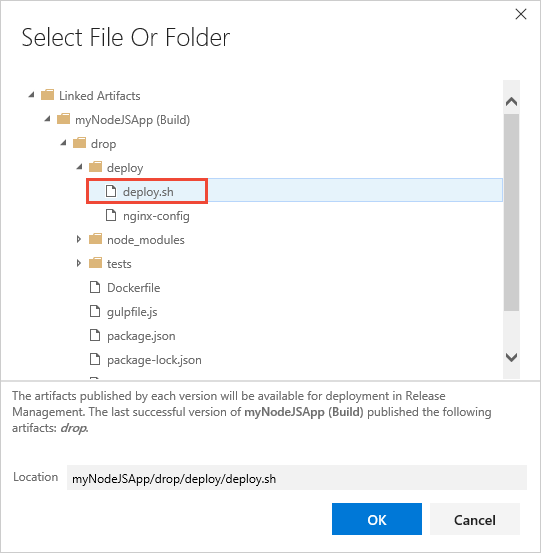Select the deploy.sh file

(148, 192)
